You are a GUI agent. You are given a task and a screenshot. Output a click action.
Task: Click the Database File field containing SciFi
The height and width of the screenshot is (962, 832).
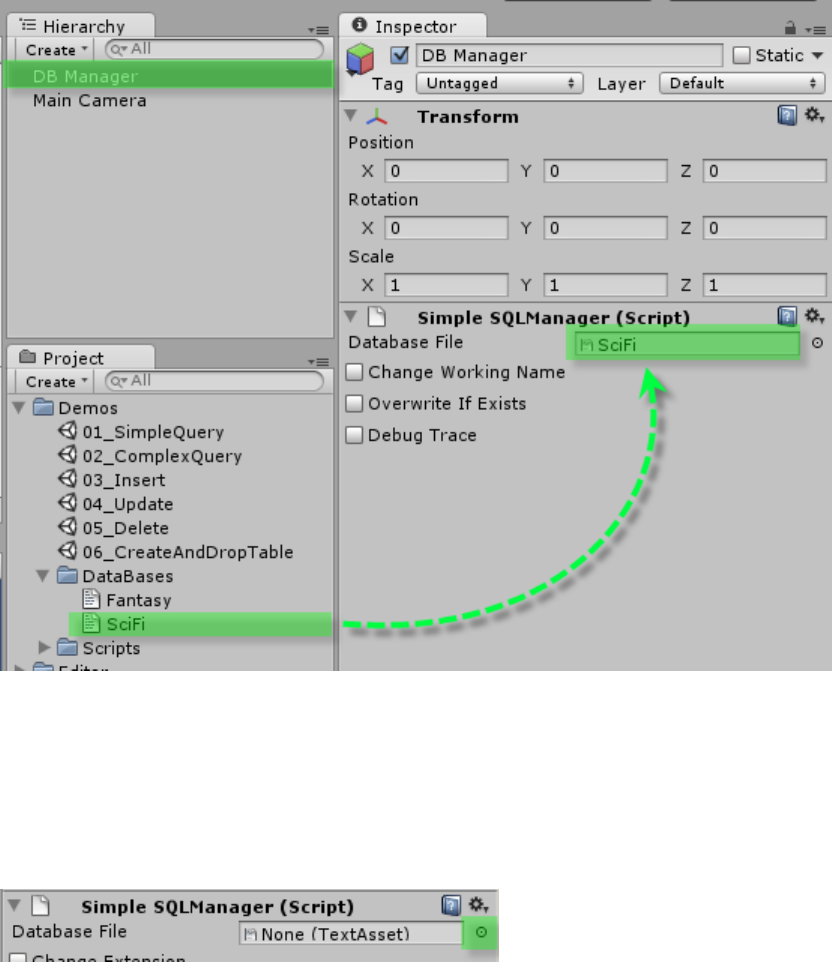(687, 344)
